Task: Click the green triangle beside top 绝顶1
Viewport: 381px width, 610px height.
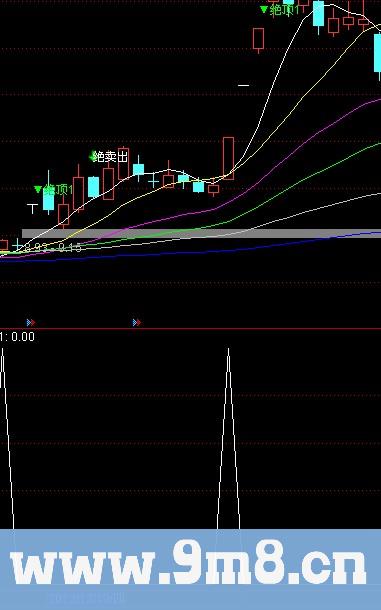Action: point(264,9)
